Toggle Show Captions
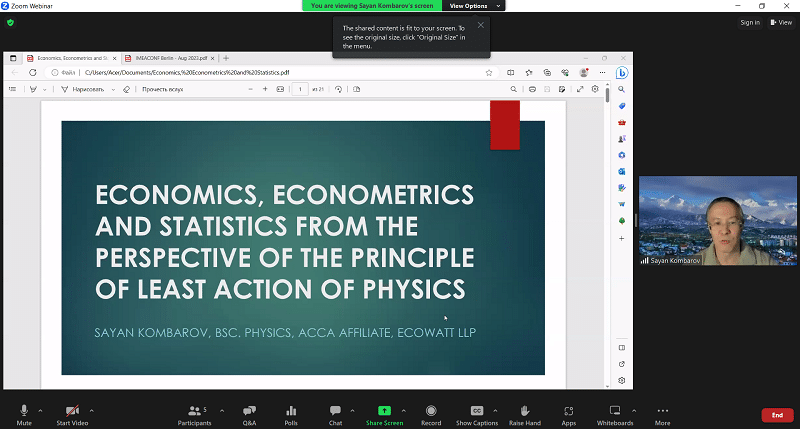The width and height of the screenshot is (800, 429). point(477,414)
